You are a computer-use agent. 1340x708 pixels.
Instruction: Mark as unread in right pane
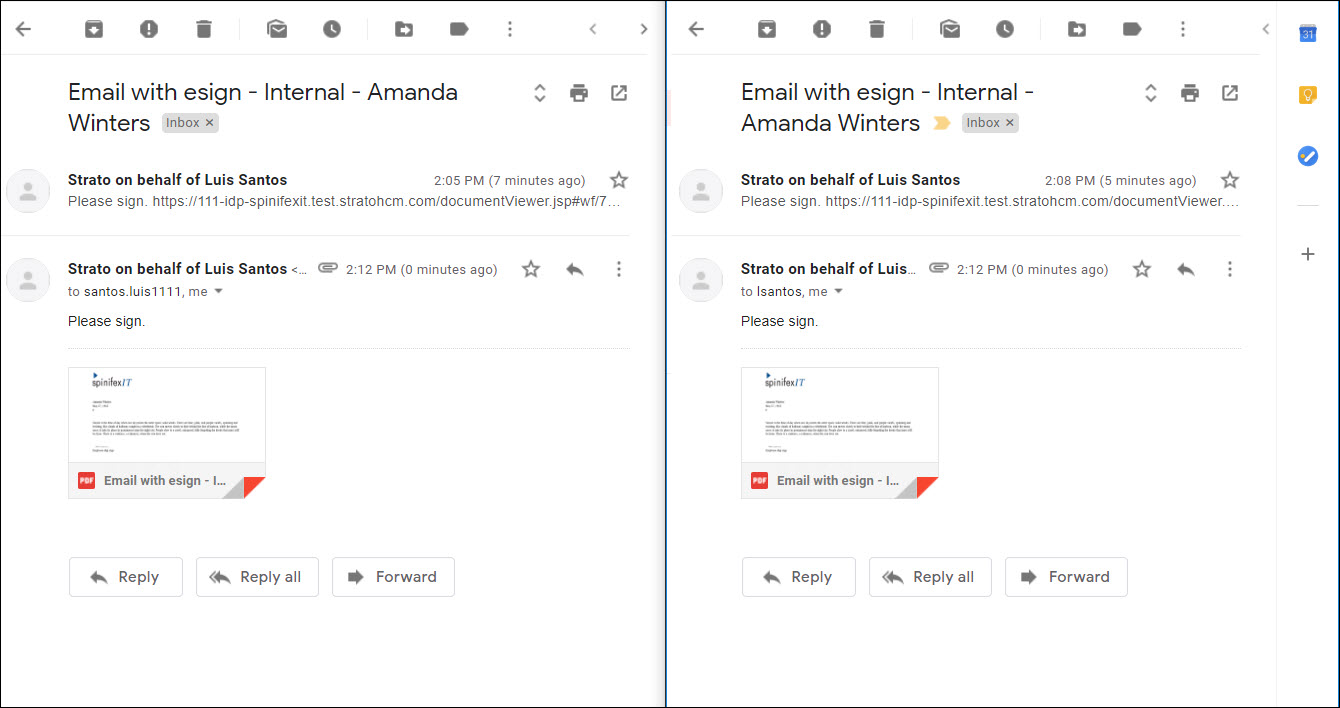point(950,29)
